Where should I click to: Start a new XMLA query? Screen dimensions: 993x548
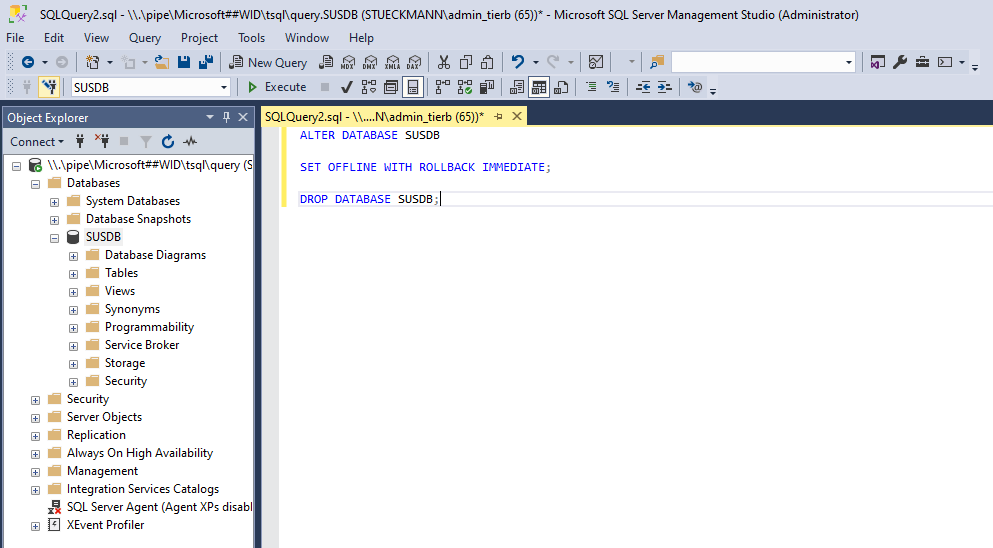coord(392,62)
